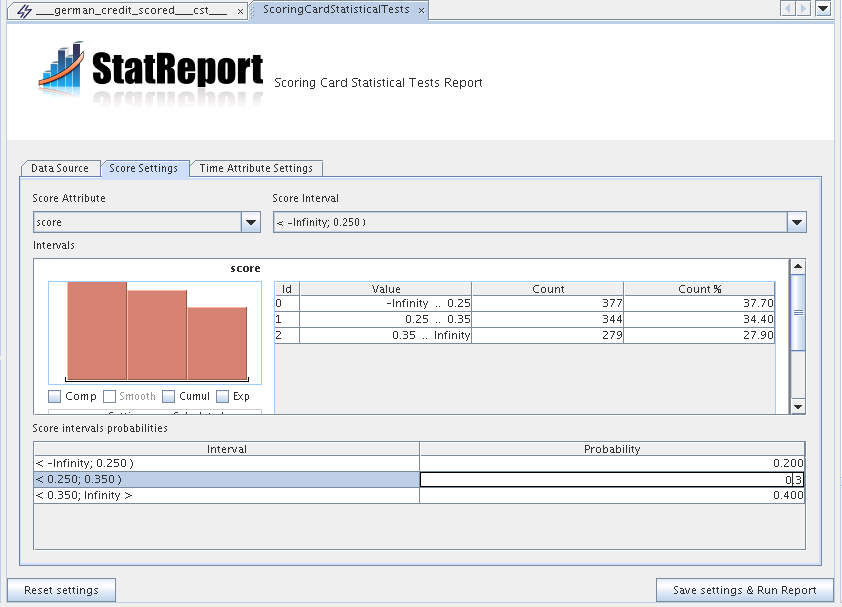
Task: Enable the Comp checkbox
Action: (x=54, y=396)
